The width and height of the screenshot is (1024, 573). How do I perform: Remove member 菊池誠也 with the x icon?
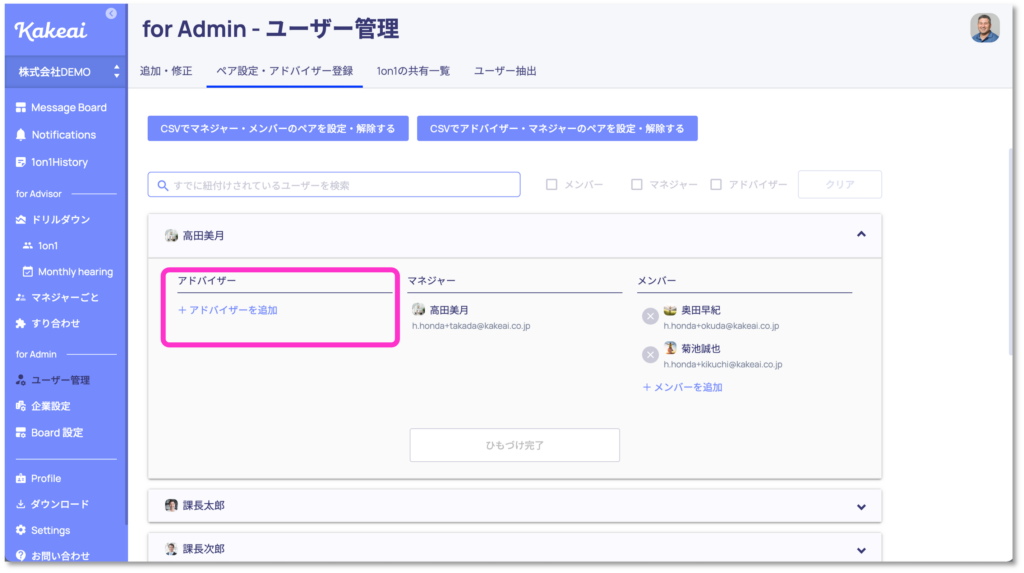pyautogui.click(x=650, y=355)
